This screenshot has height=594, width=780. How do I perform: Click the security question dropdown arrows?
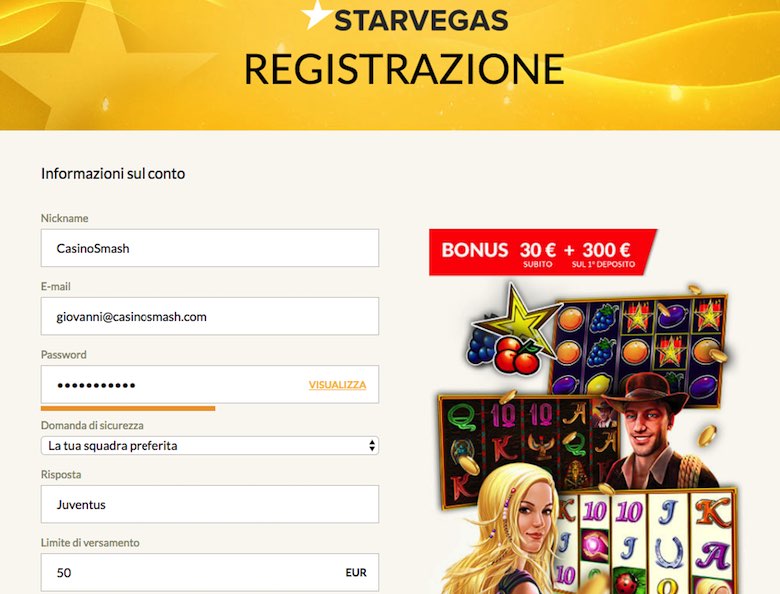click(x=372, y=446)
